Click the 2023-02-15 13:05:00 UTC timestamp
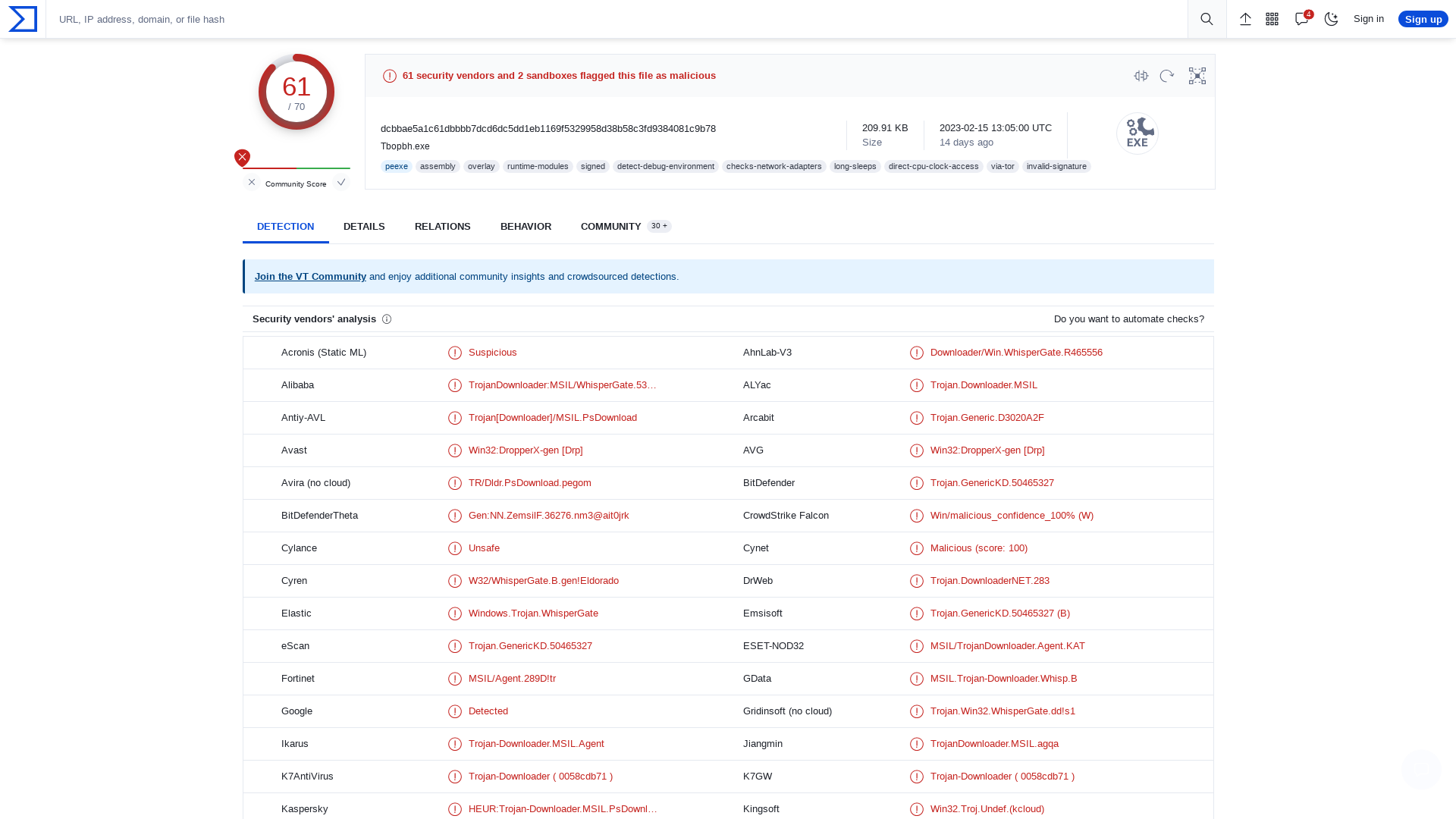 pos(996,128)
